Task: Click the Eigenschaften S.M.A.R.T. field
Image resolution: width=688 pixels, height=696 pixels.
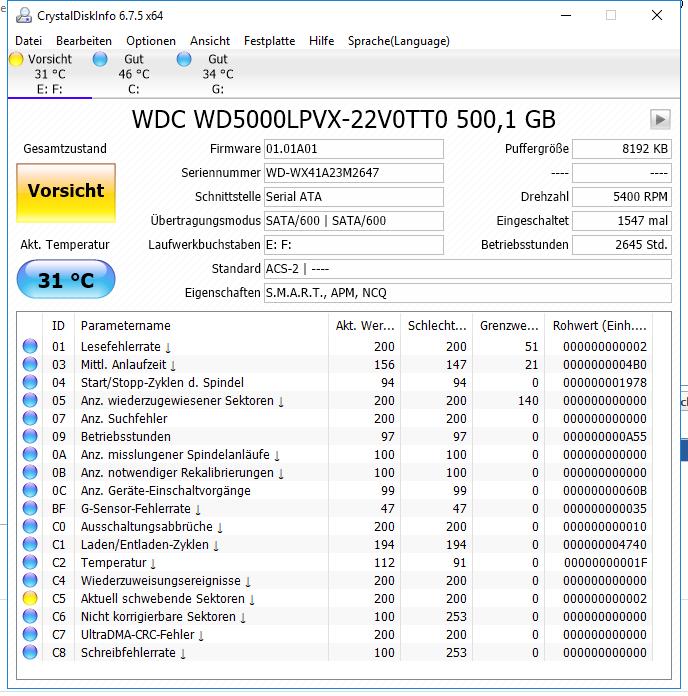Action: coord(468,293)
